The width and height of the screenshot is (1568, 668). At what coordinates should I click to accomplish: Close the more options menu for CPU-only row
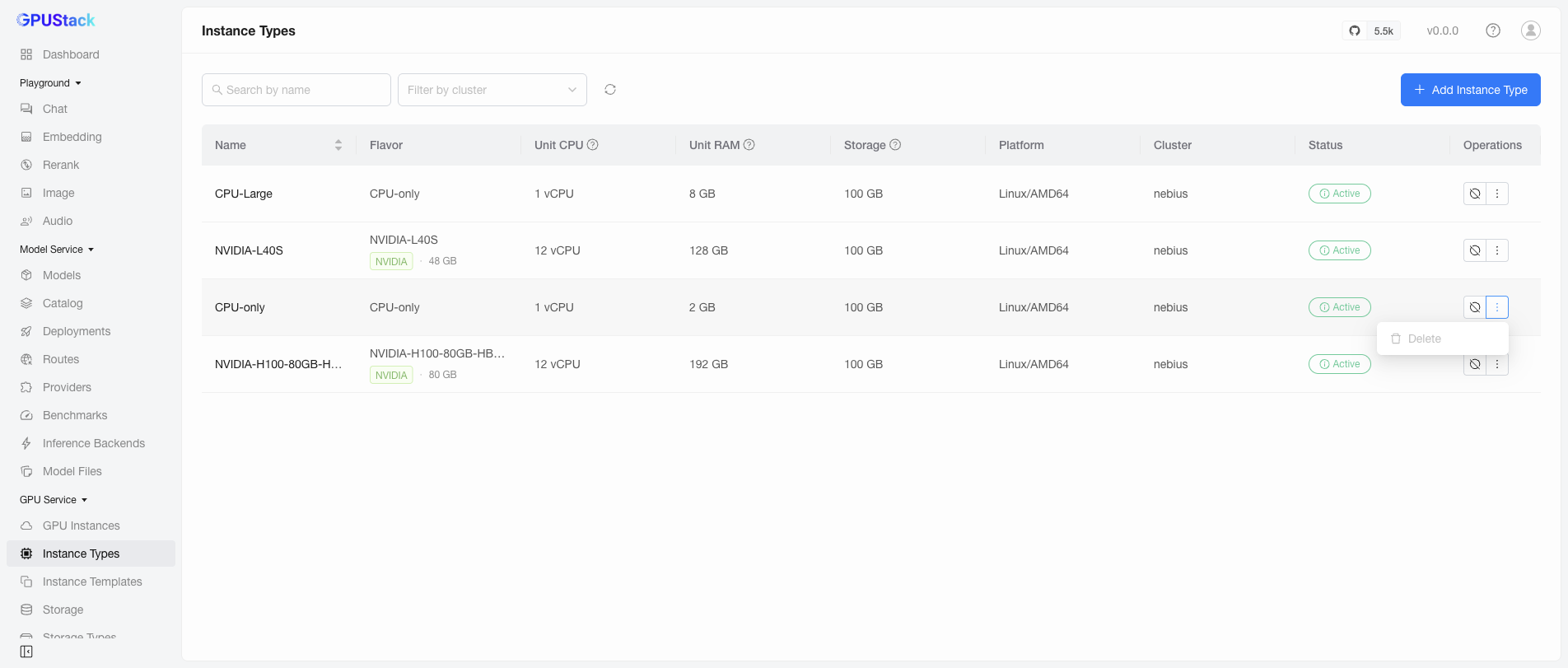click(x=1497, y=307)
